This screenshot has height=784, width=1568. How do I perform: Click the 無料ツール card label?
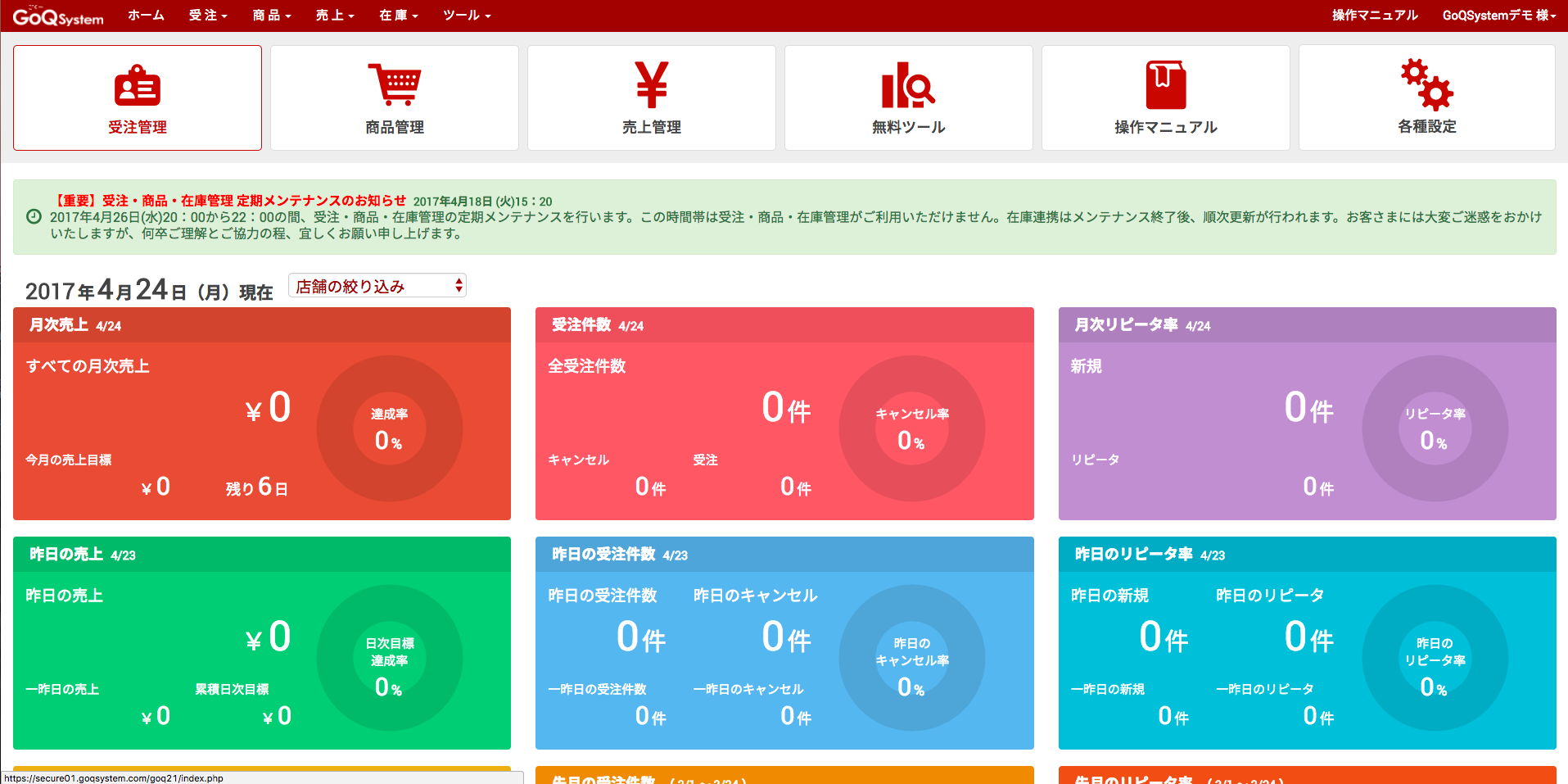click(x=909, y=127)
